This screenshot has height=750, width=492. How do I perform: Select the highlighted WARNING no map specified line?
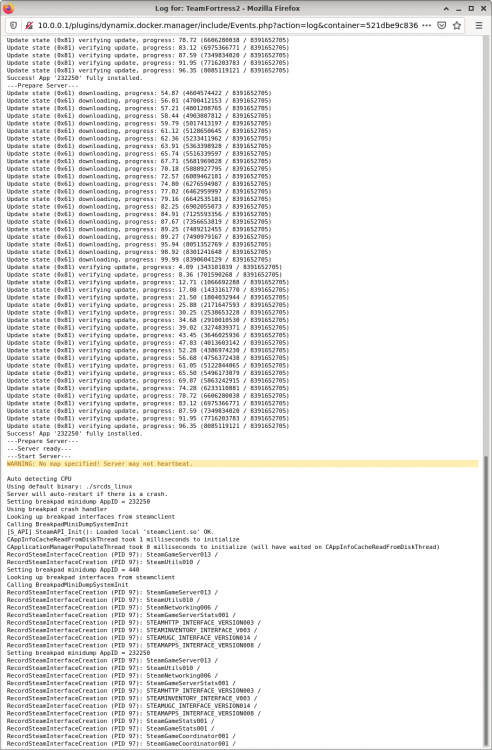tap(242, 463)
